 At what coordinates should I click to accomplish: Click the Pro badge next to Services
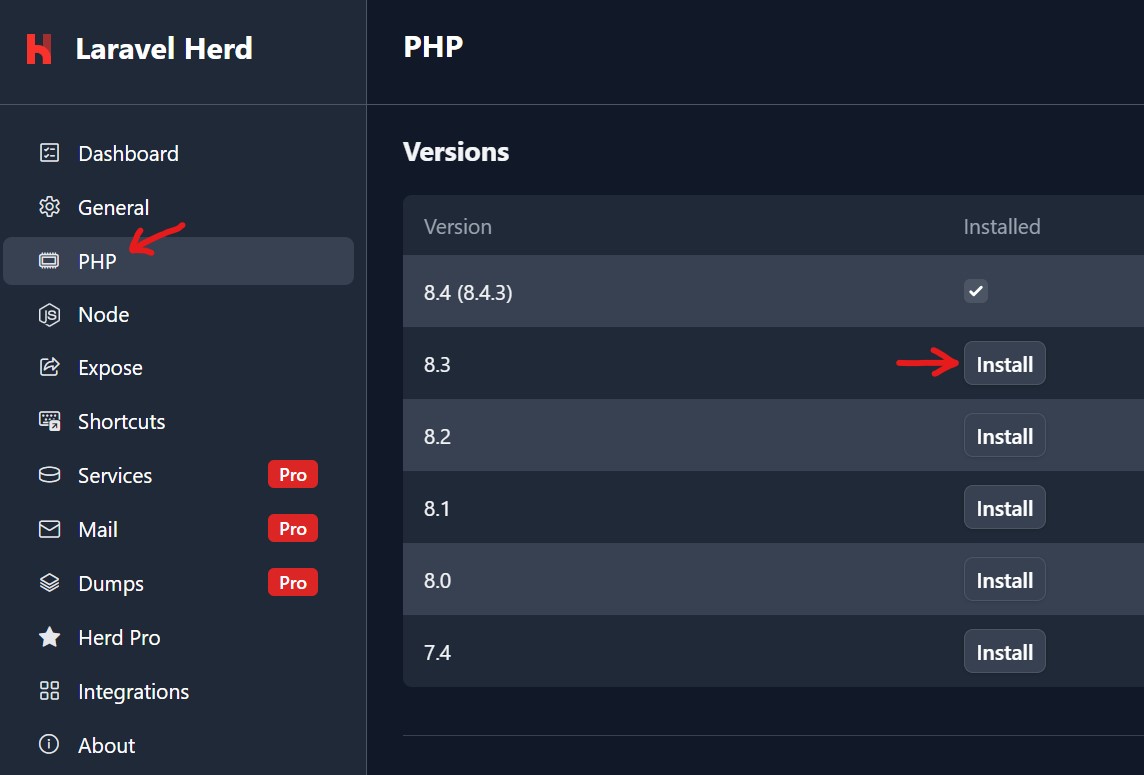pos(292,475)
